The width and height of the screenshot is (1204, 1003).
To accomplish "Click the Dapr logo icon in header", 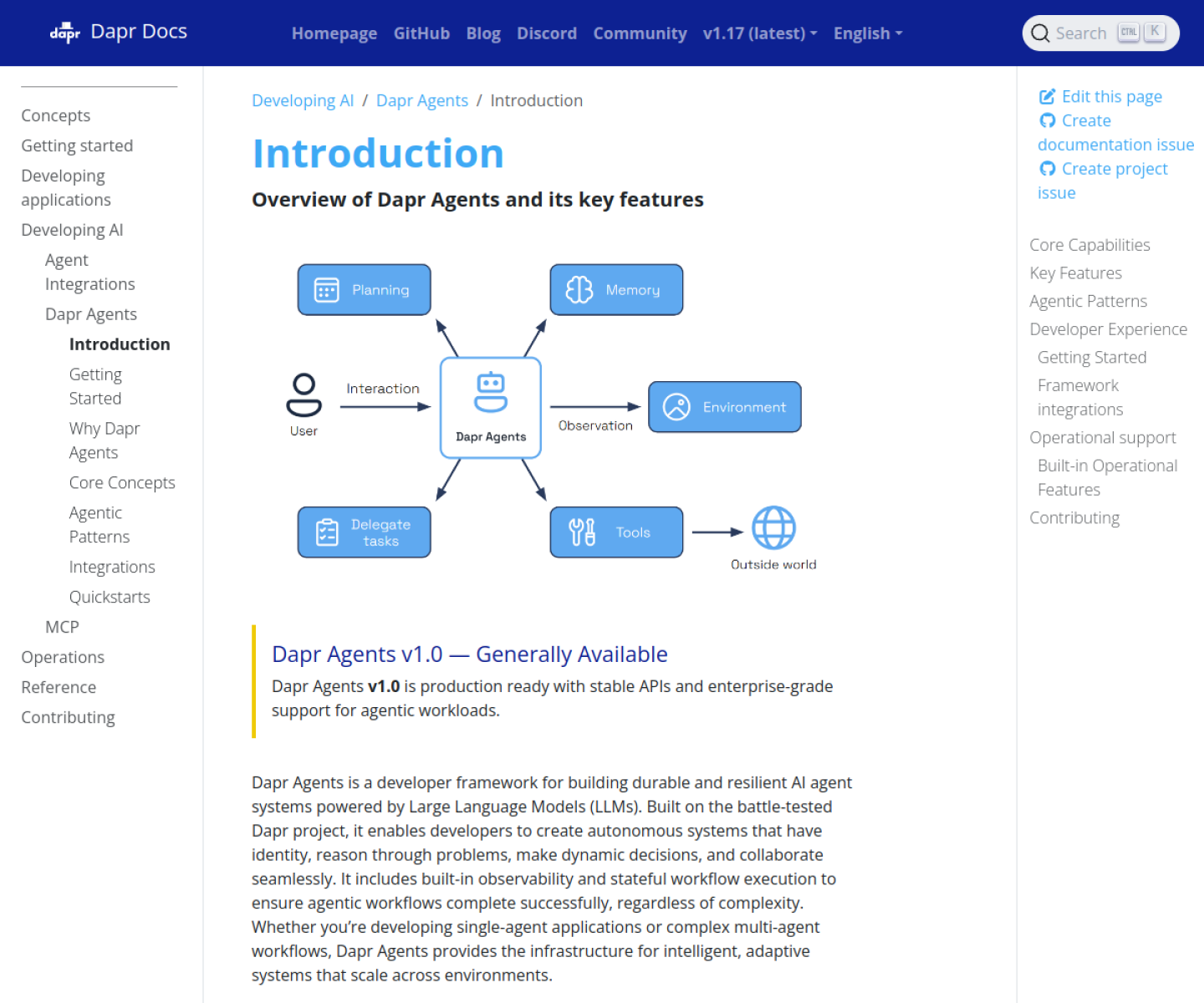I will click(65, 33).
